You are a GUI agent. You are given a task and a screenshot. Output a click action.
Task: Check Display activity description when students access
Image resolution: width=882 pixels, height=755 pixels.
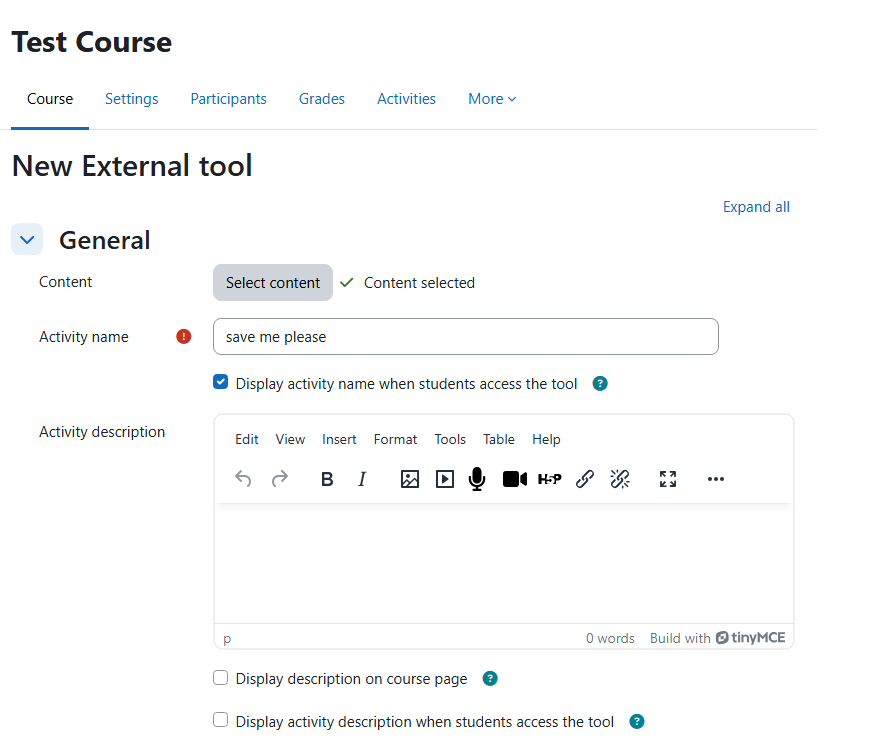click(221, 720)
